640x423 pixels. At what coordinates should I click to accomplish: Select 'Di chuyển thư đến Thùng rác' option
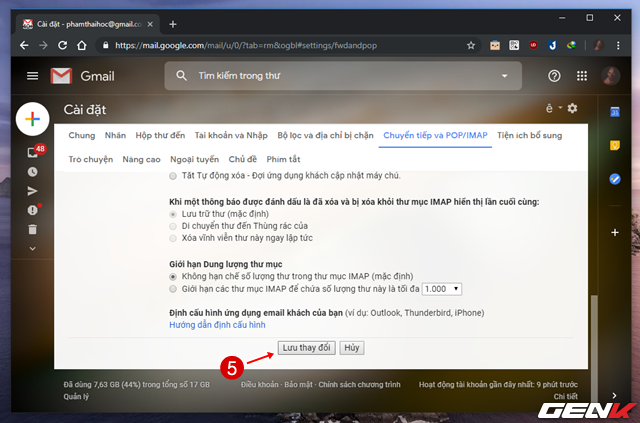pyautogui.click(x=174, y=227)
